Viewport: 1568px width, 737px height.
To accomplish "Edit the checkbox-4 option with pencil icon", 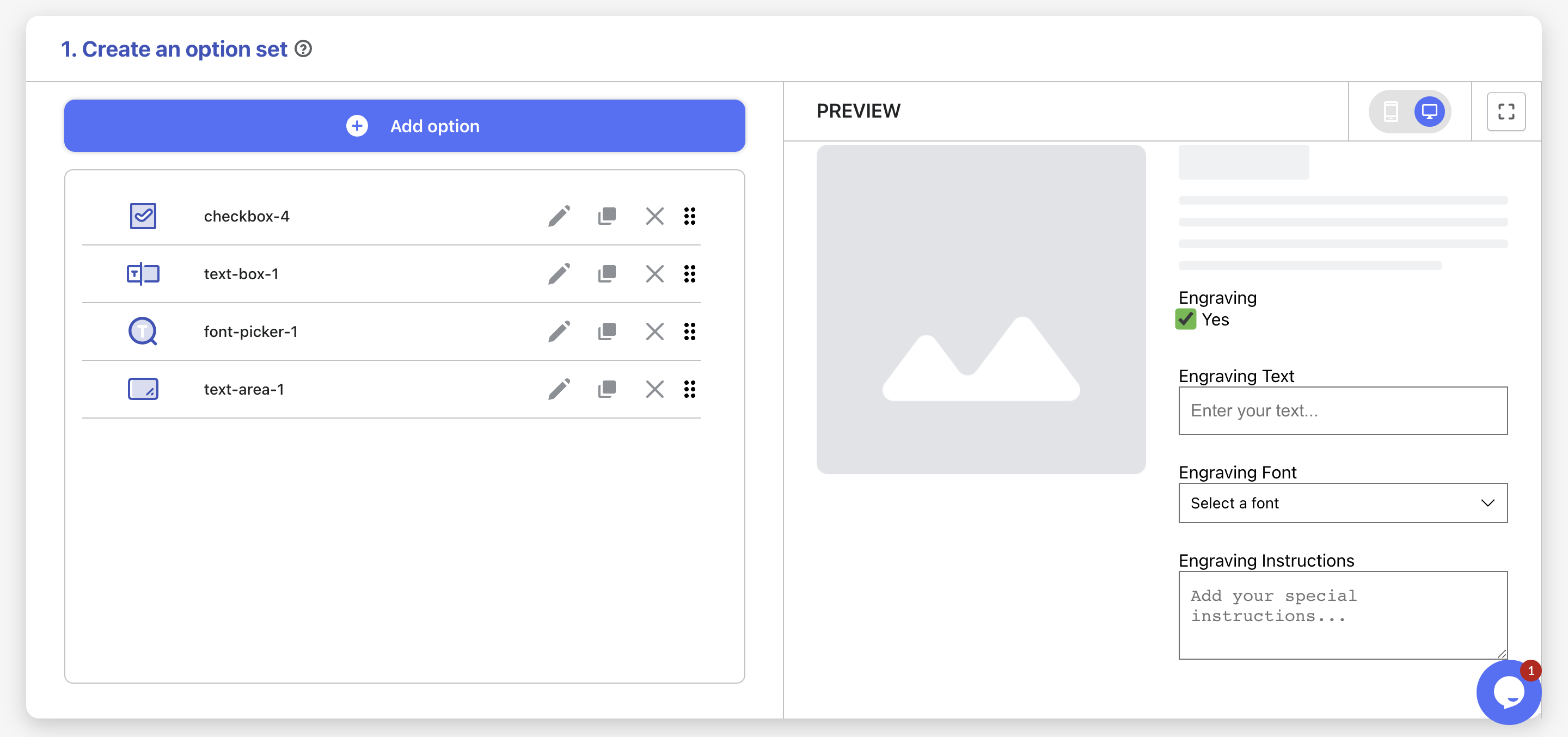I will point(559,216).
